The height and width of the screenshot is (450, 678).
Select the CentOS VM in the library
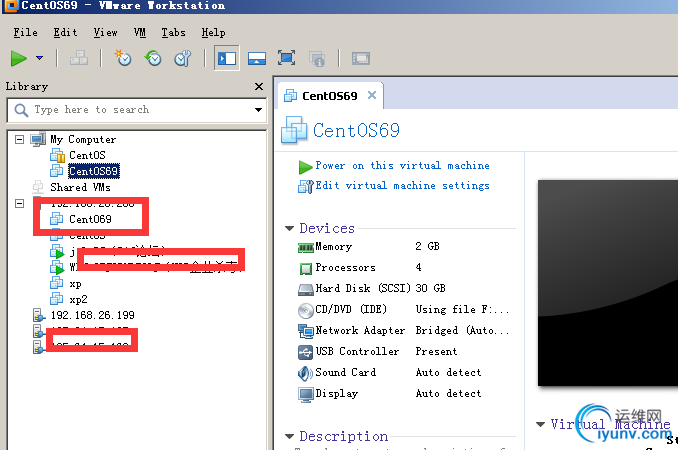pyautogui.click(x=87, y=155)
